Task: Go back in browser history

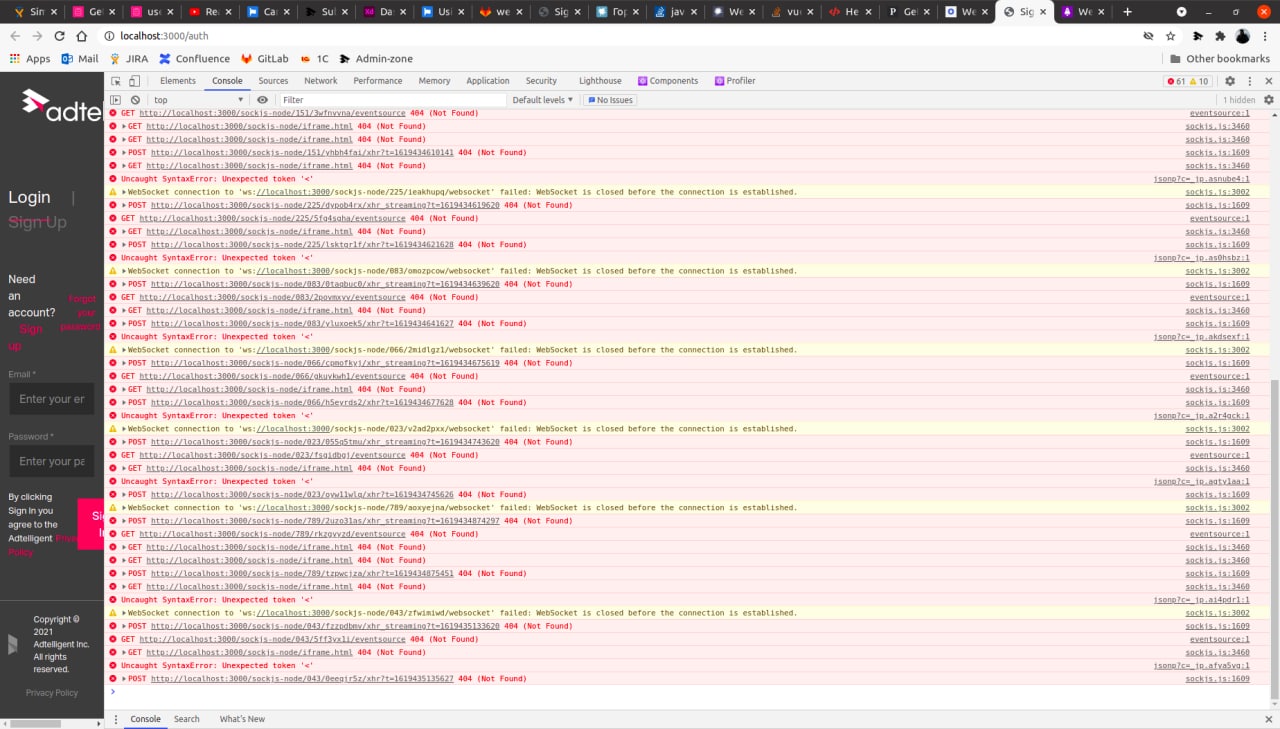Action: (x=15, y=35)
